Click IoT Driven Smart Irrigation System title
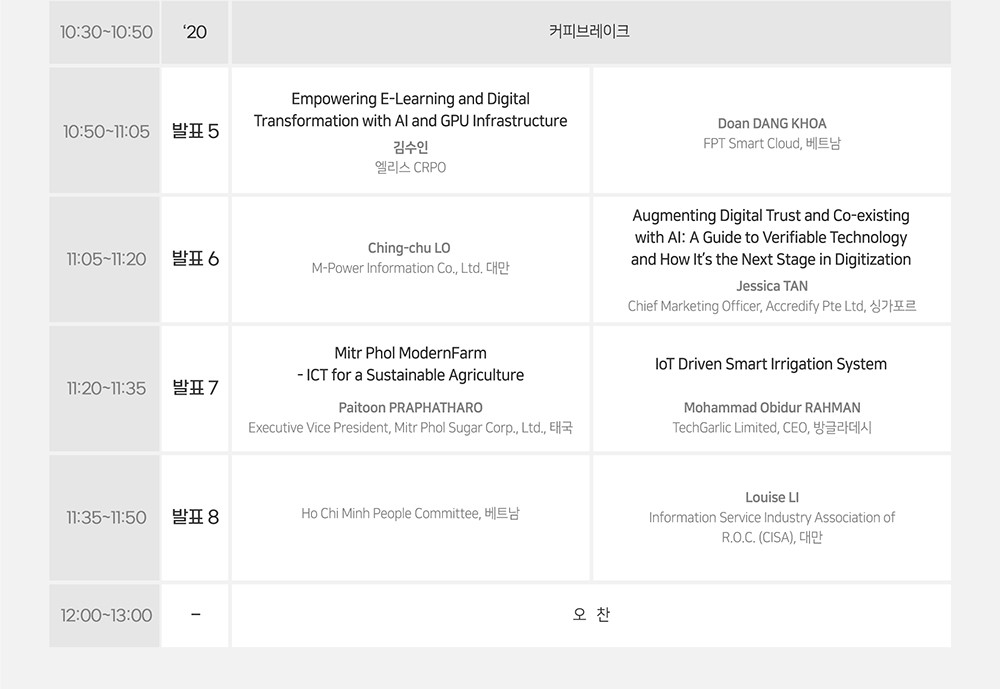 (x=771, y=364)
